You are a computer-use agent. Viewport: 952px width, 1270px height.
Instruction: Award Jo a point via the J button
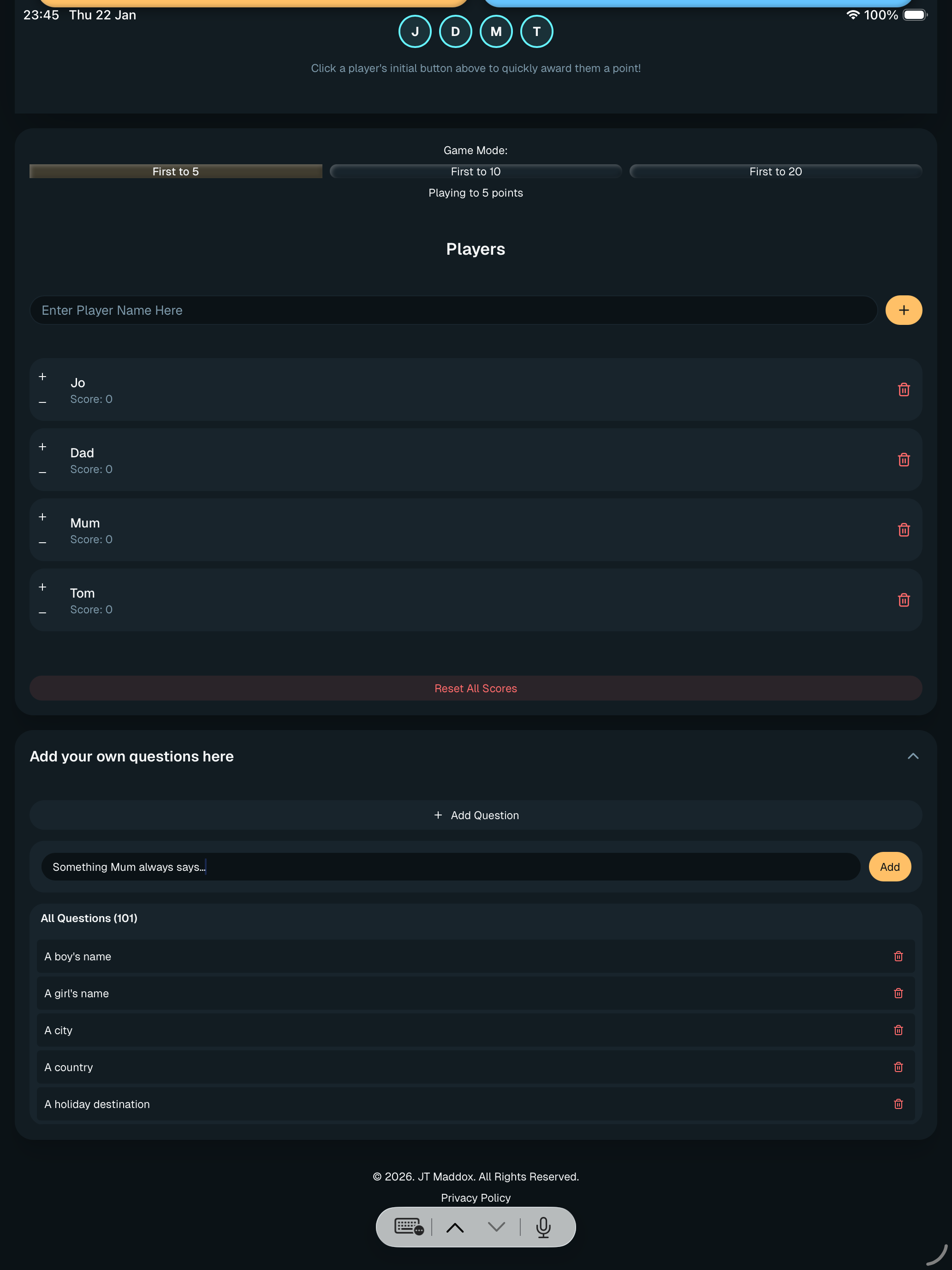tap(414, 31)
